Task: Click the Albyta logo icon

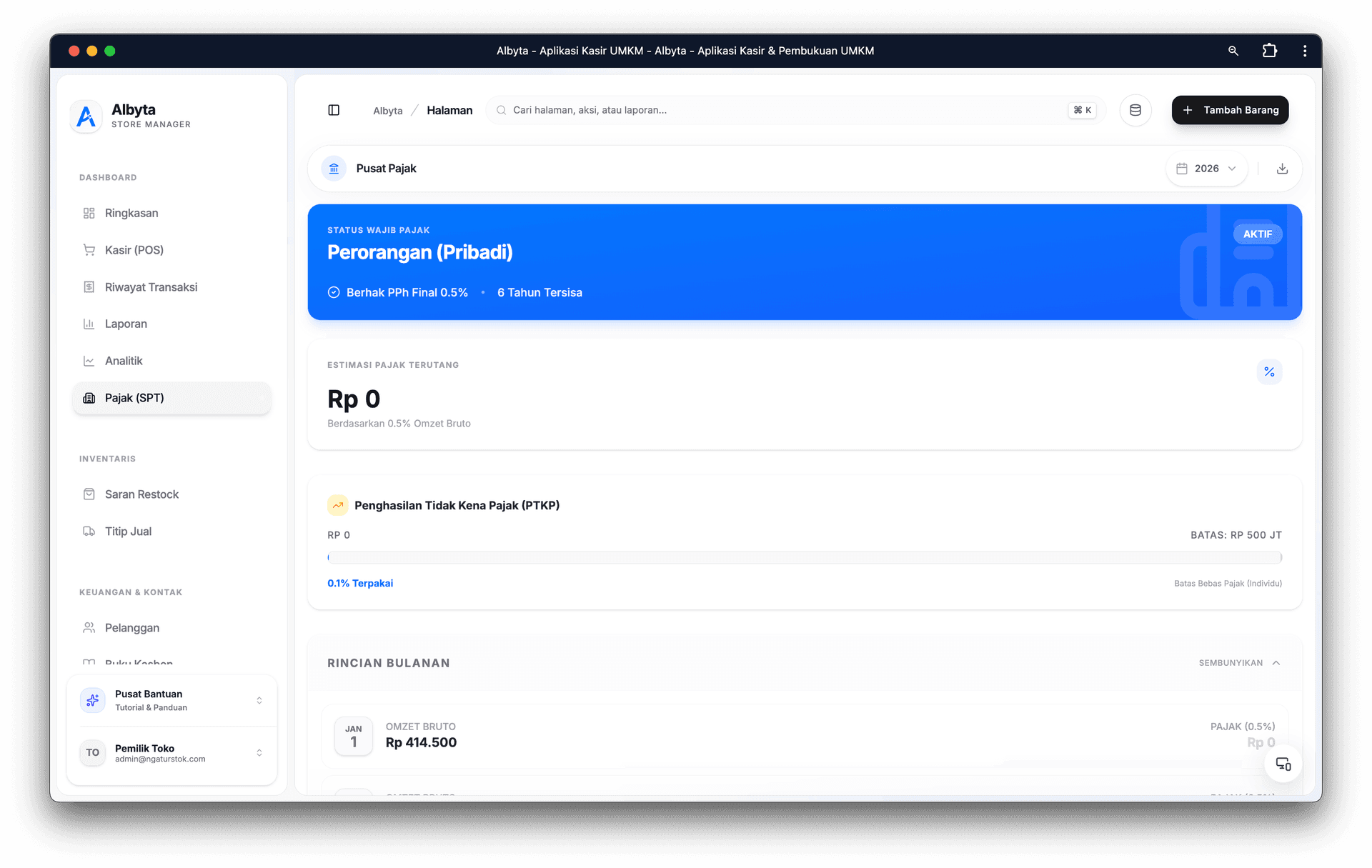Action: point(86,116)
